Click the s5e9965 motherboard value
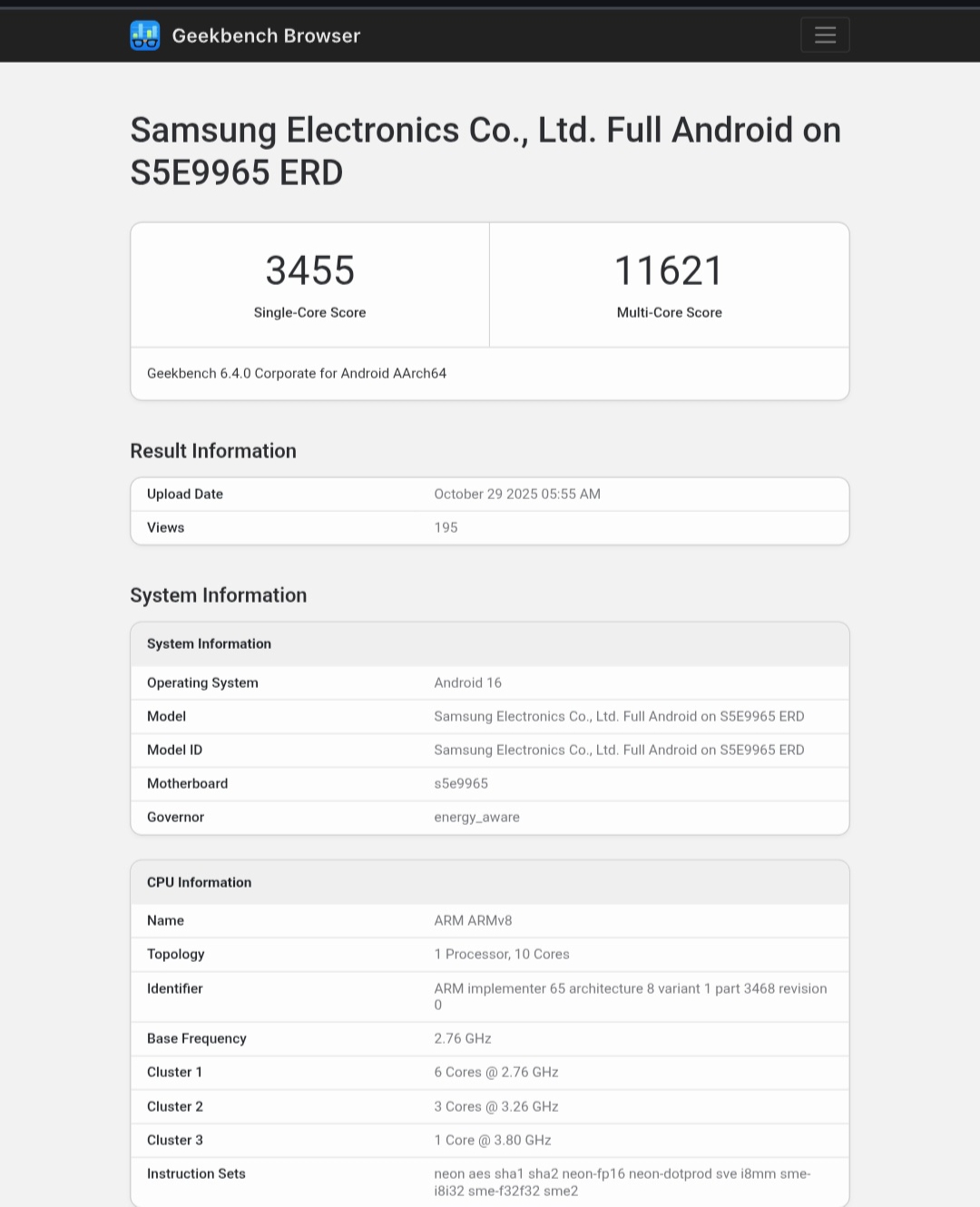This screenshot has width=980, height=1207. [x=461, y=783]
